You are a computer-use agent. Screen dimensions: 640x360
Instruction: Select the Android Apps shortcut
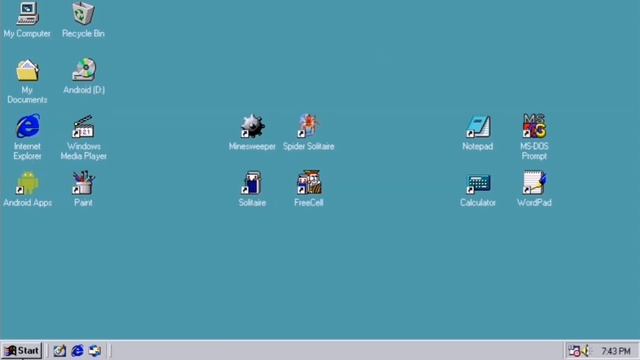[x=27, y=183]
